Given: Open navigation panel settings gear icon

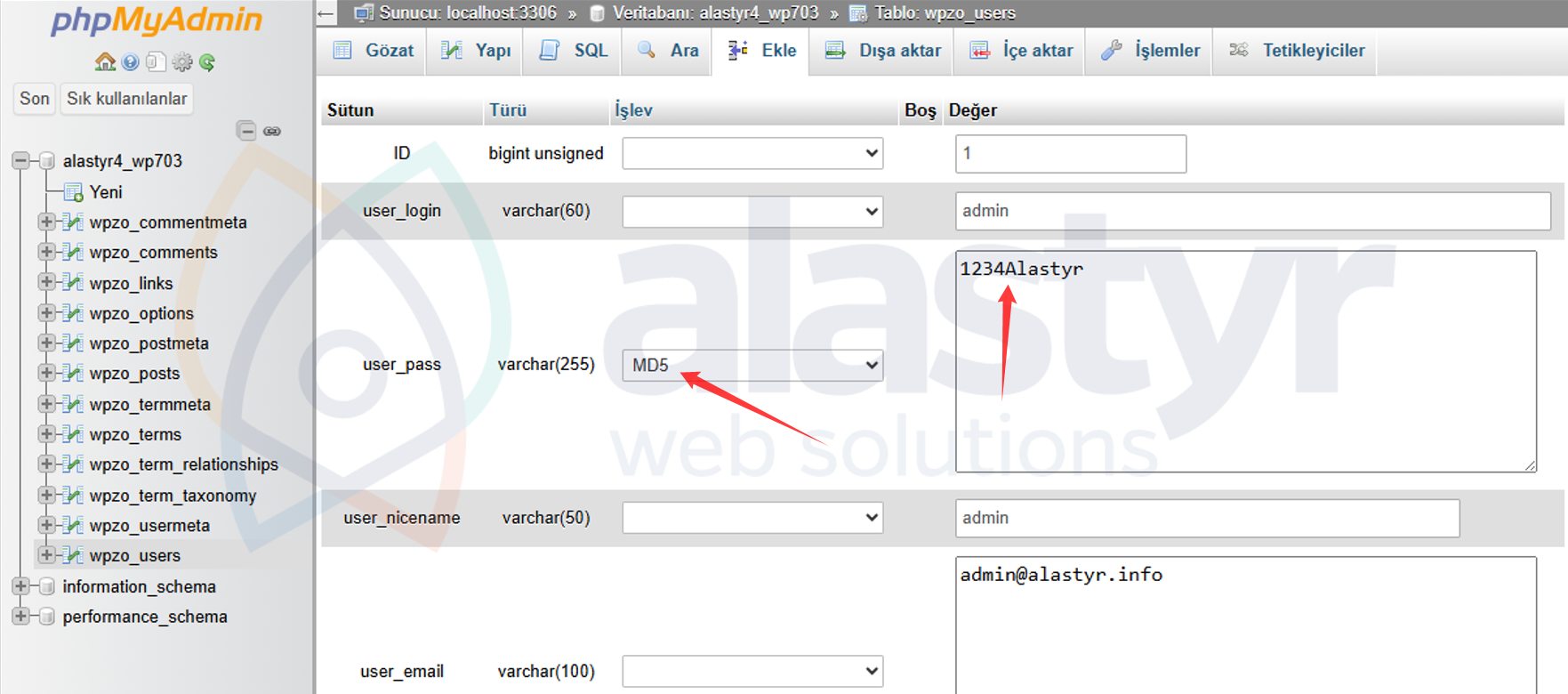Looking at the screenshot, I should tap(182, 61).
